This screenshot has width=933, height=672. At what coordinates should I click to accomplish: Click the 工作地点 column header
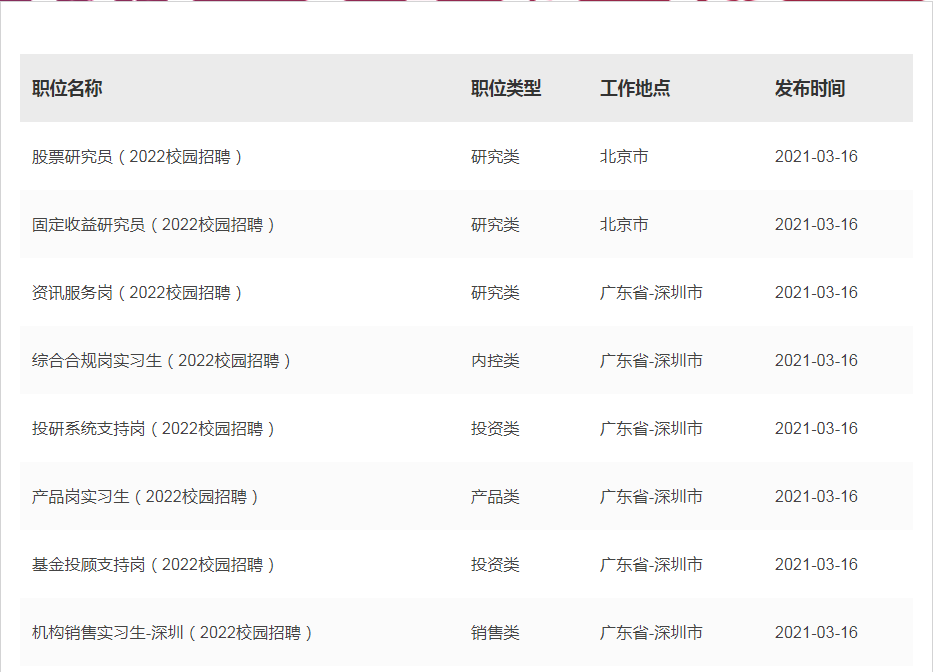635,89
